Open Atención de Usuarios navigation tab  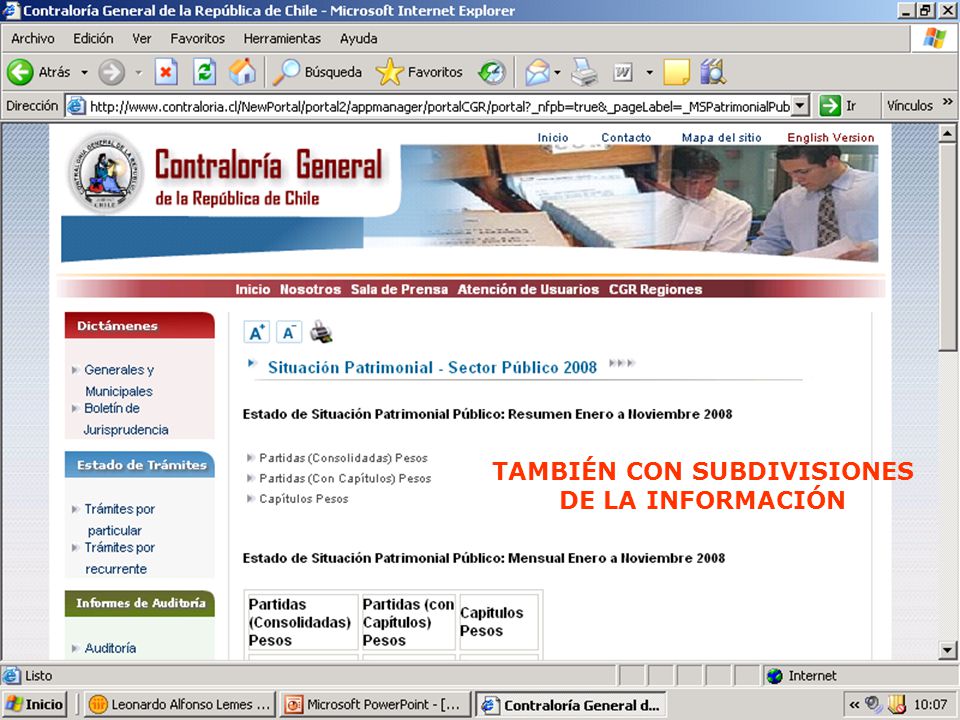528,290
